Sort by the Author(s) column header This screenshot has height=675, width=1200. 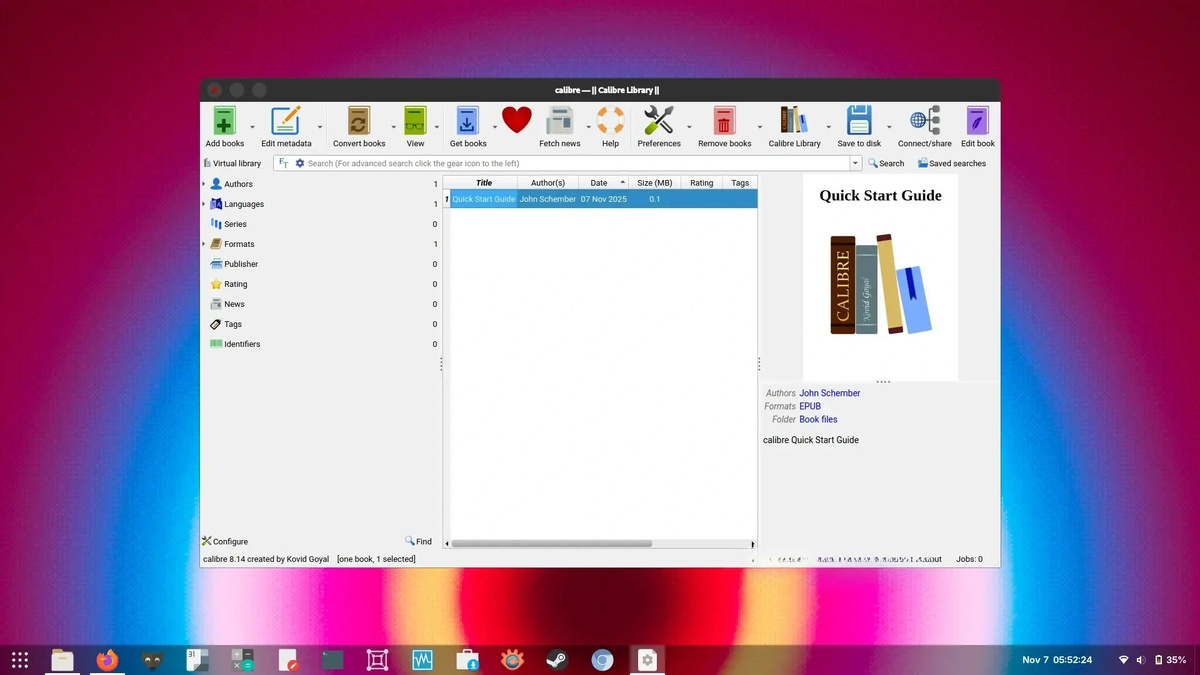click(548, 183)
